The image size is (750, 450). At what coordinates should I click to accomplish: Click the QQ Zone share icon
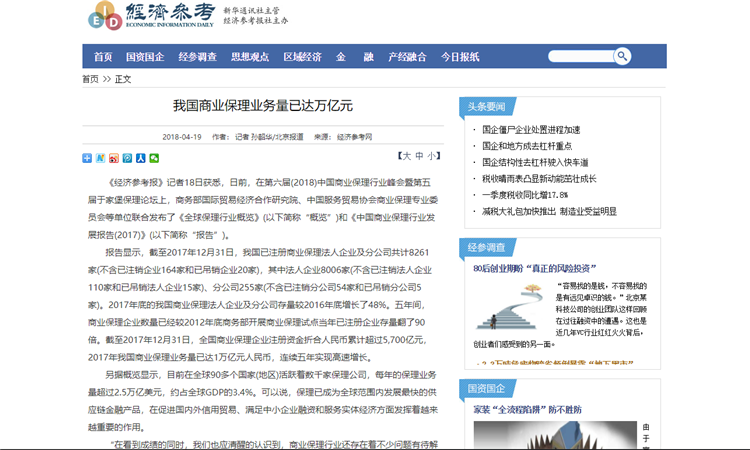[100, 158]
